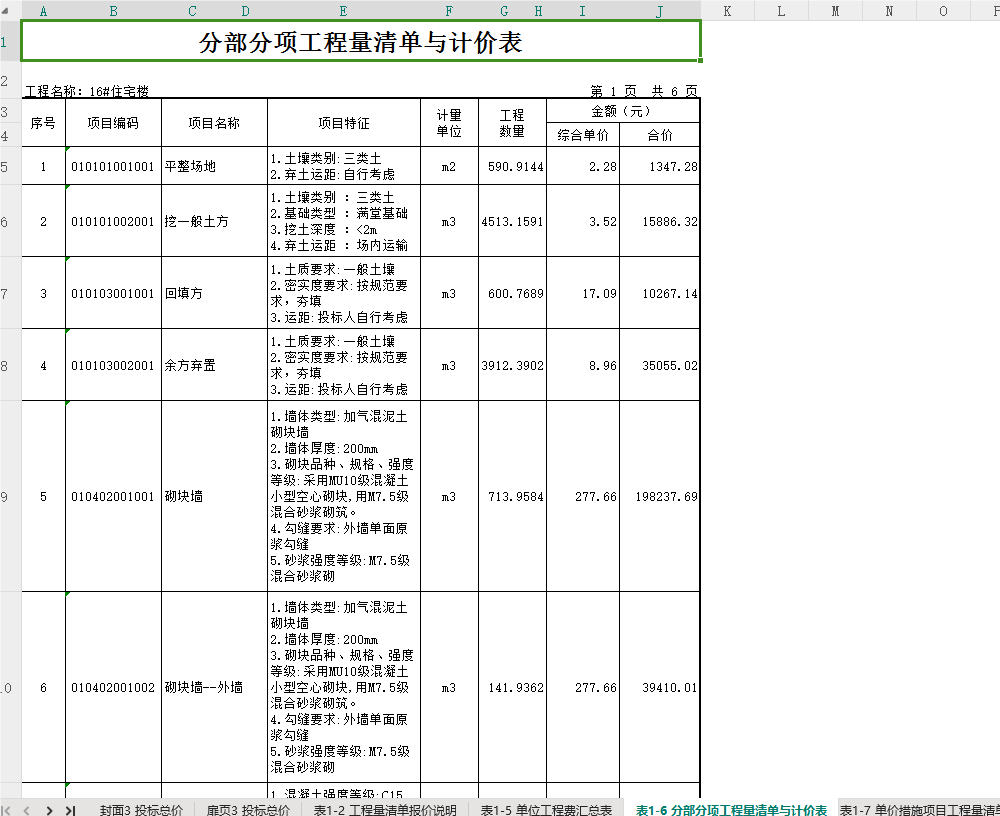This screenshot has height=816, width=1000.
Task: Click total price cell 198237.69
Action: 659,496
